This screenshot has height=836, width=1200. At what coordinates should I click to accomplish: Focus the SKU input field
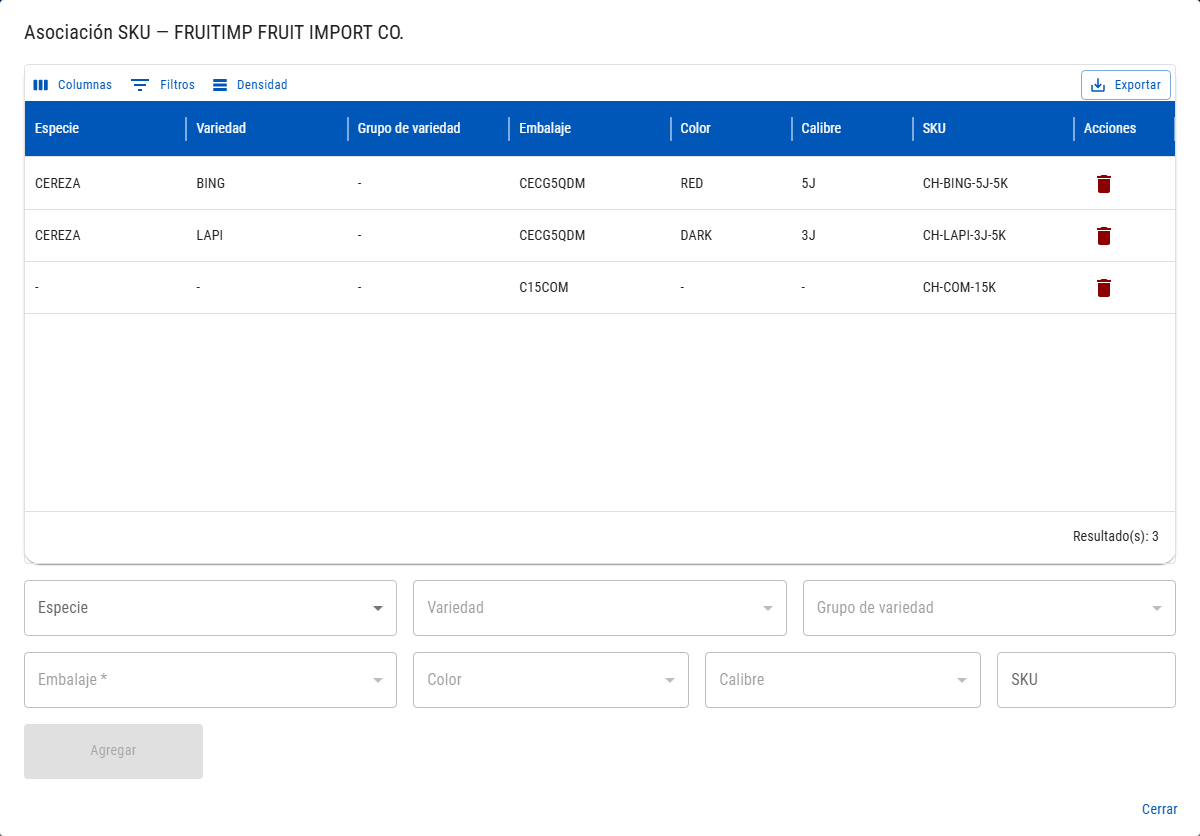pos(1086,680)
